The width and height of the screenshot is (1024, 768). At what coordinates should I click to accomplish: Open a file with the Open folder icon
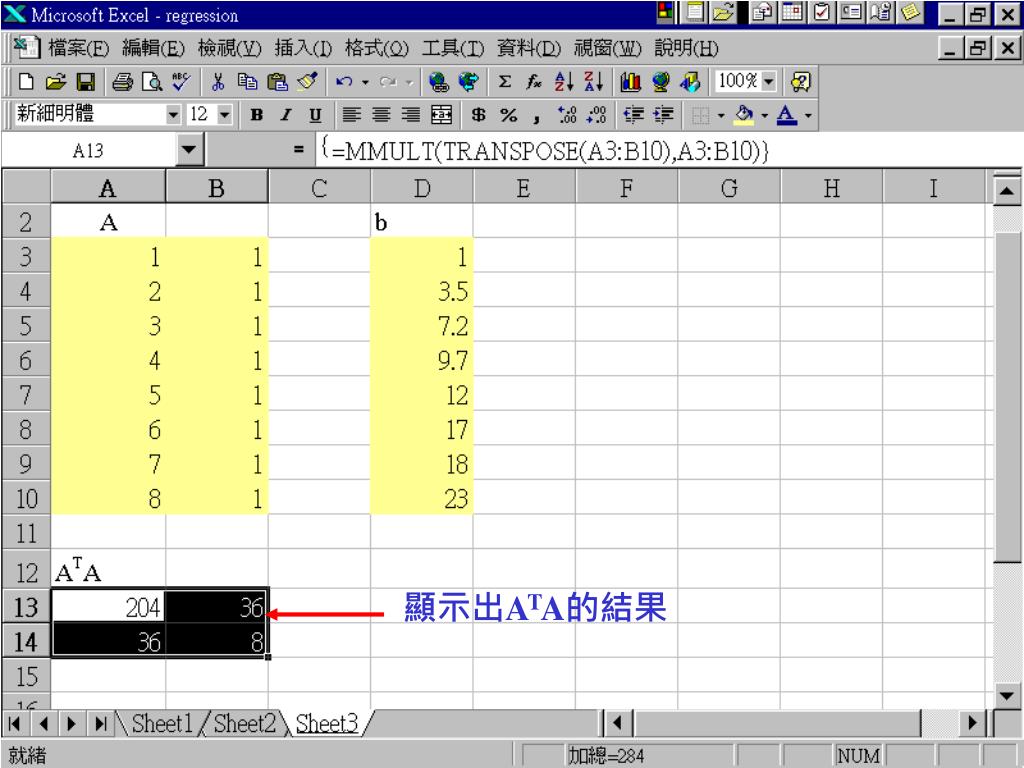56,82
